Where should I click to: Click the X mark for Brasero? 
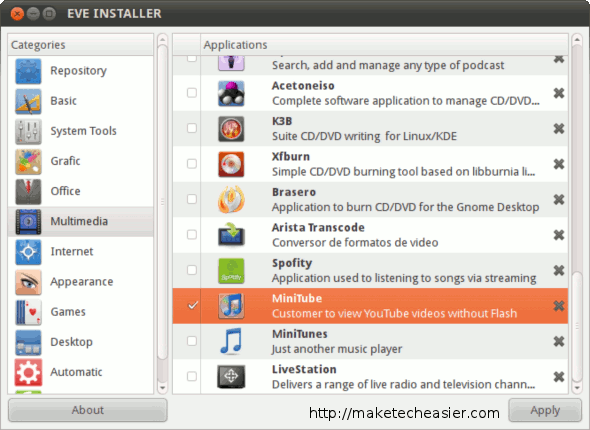pyautogui.click(x=559, y=199)
